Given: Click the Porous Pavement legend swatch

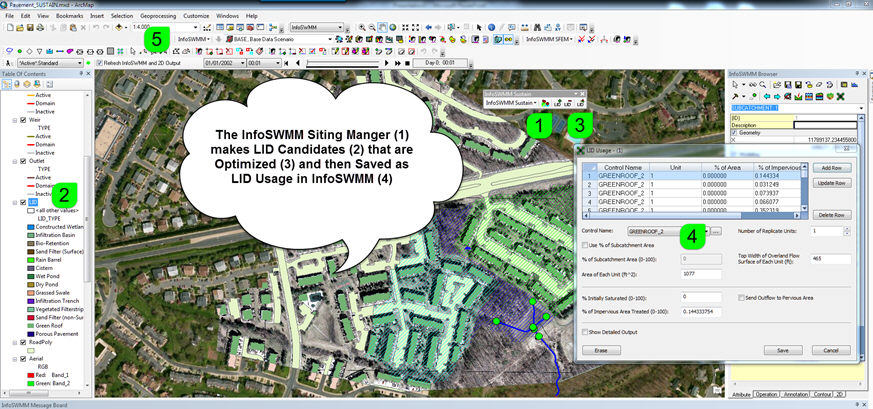Looking at the screenshot, I should [30, 333].
